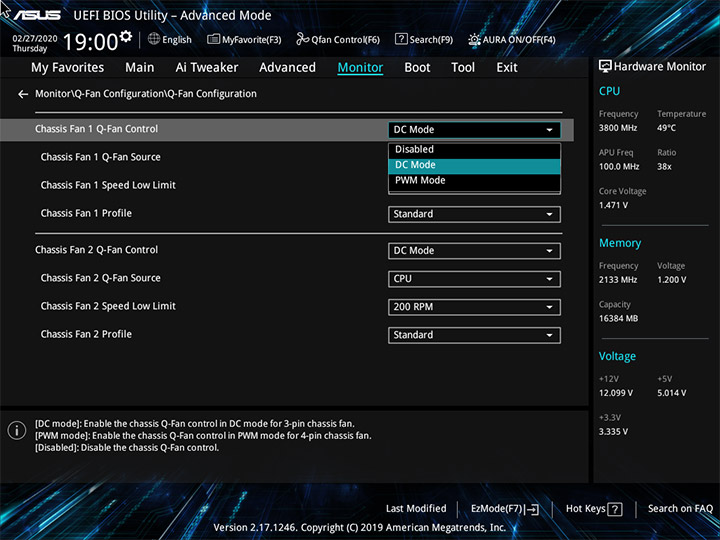The width and height of the screenshot is (720, 540).
Task: Select Chassis Fan 2 Q-Fan Control label
Action: pyautogui.click(x=96, y=250)
